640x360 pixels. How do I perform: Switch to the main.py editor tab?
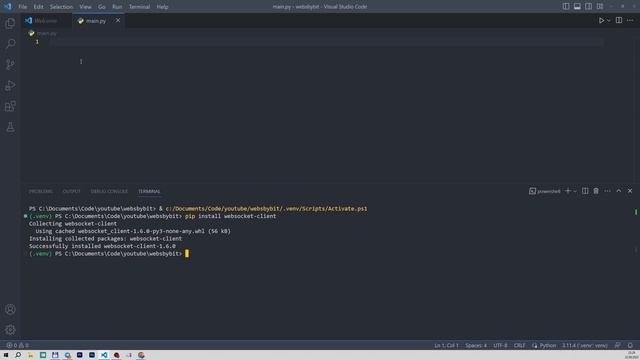[x=96, y=21]
